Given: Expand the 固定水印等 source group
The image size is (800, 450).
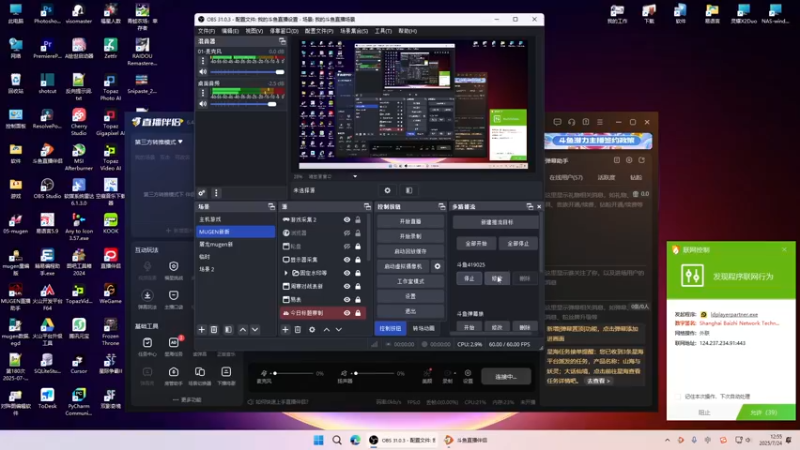Looking at the screenshot, I should coord(286,273).
